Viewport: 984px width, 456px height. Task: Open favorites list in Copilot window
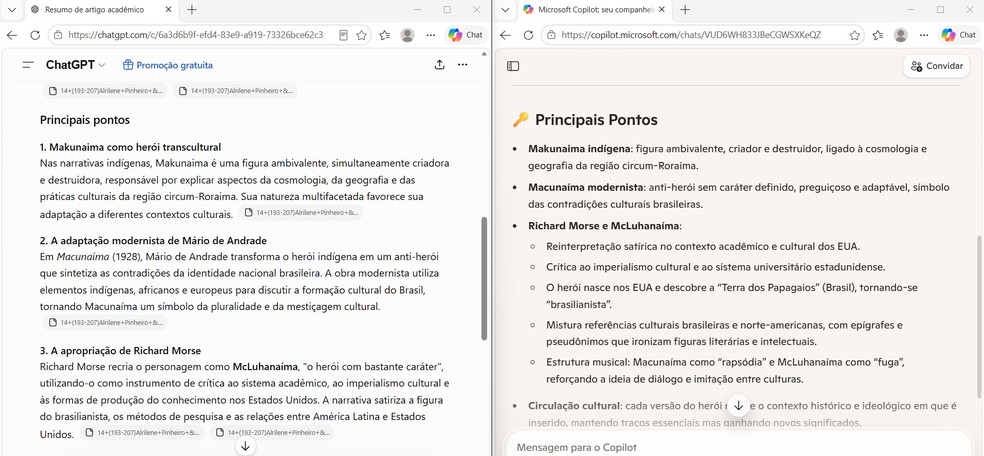pyautogui.click(x=878, y=35)
